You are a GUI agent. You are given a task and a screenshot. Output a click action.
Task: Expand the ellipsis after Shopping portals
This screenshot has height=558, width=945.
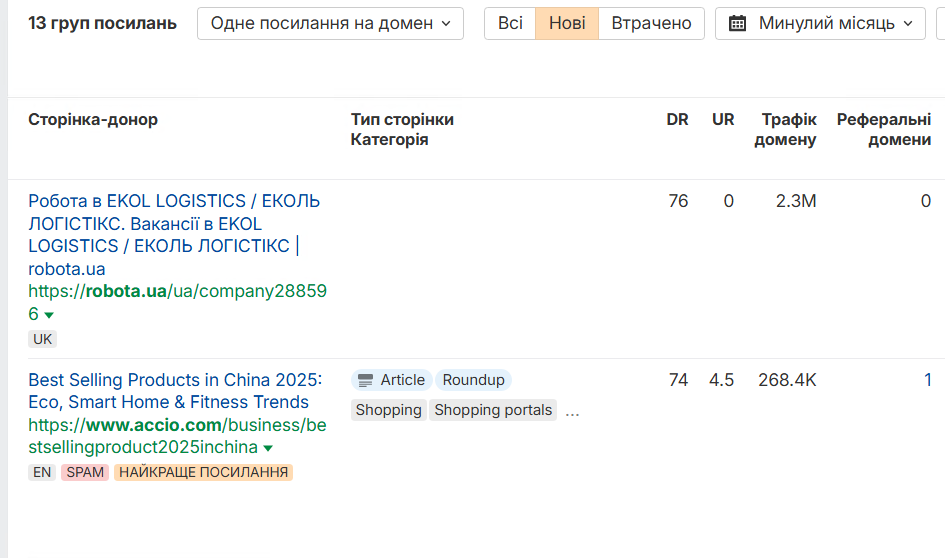click(572, 411)
